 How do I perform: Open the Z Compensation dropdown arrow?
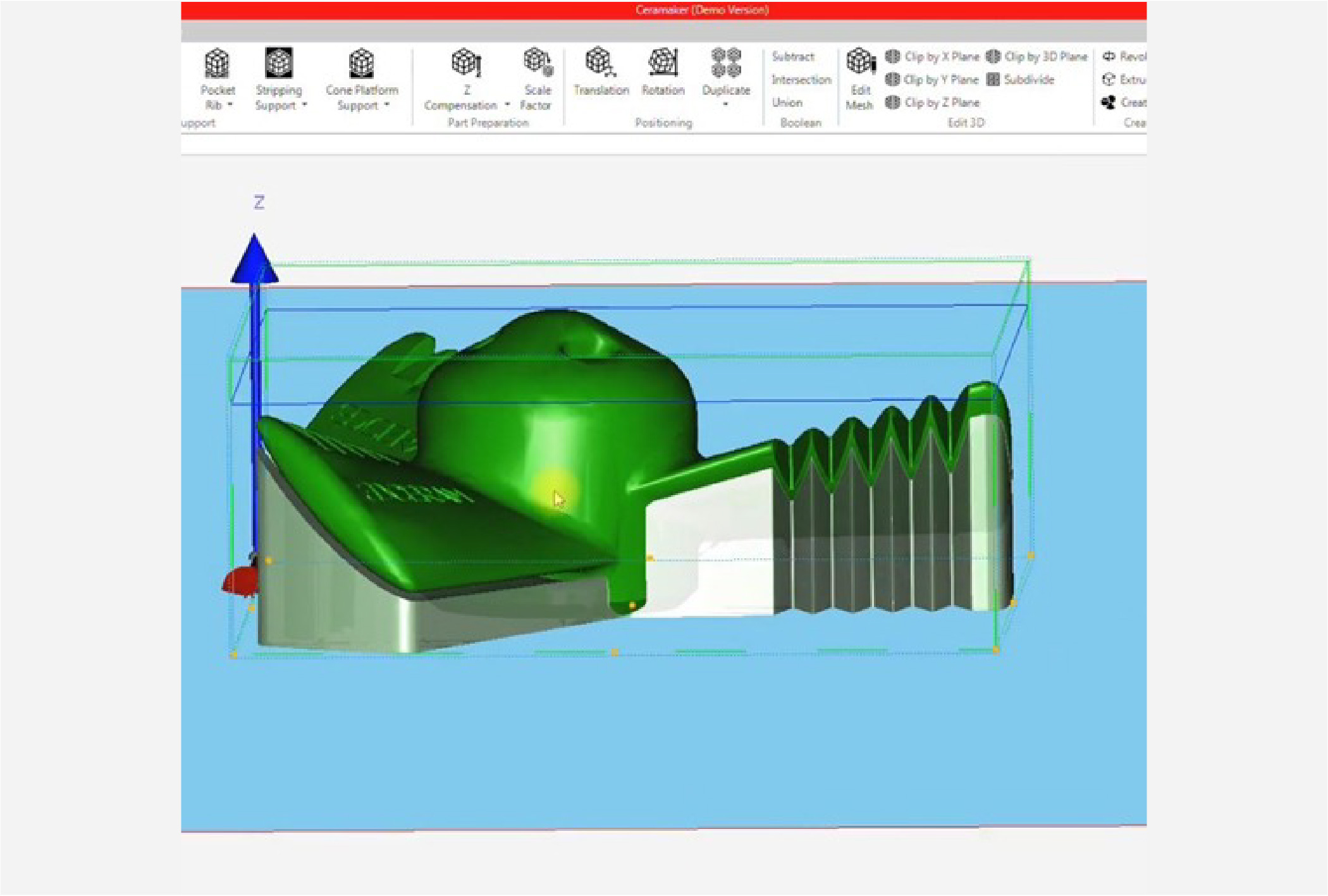(x=507, y=105)
